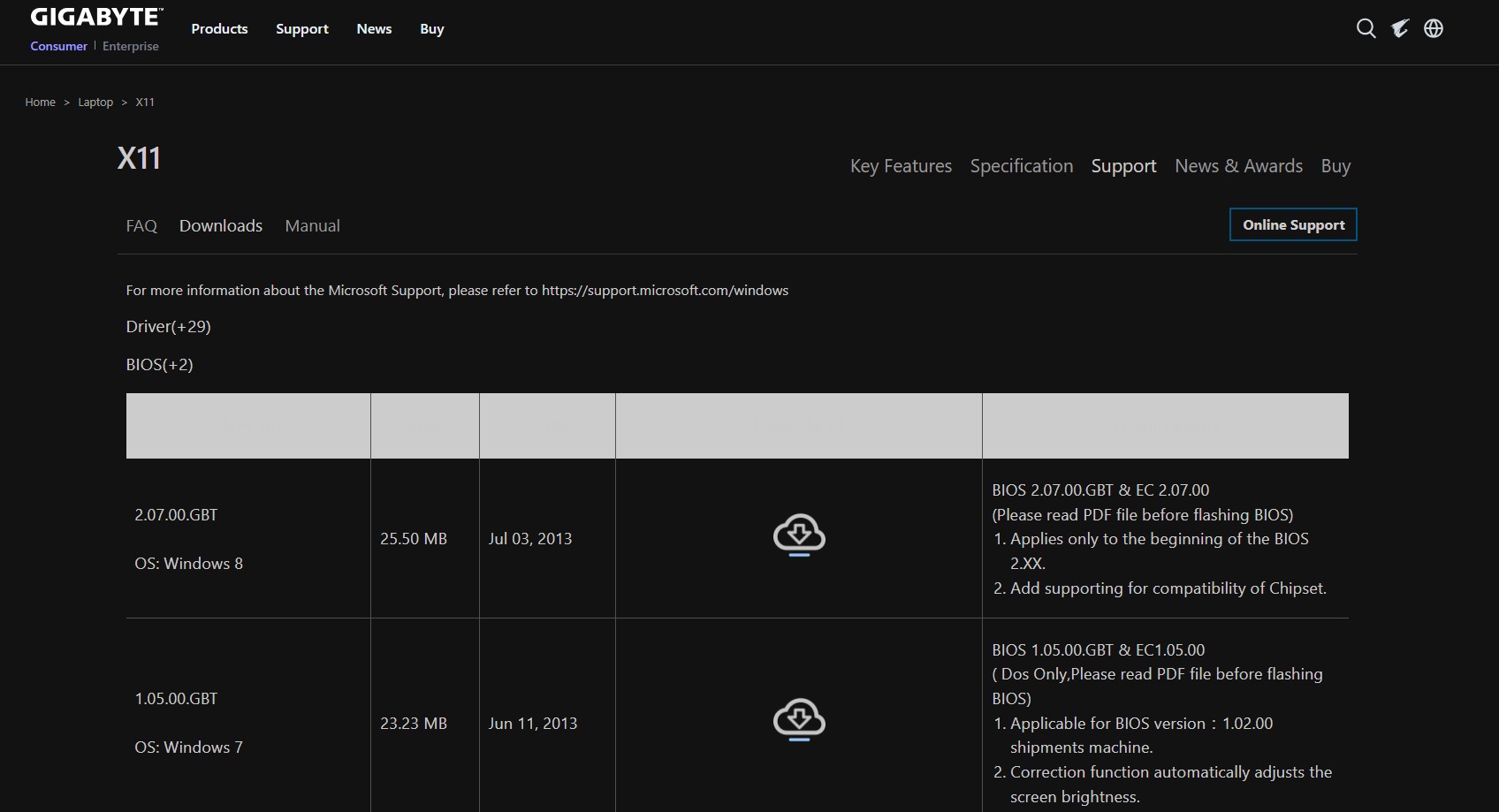Open the Products menu

pyautogui.click(x=219, y=29)
